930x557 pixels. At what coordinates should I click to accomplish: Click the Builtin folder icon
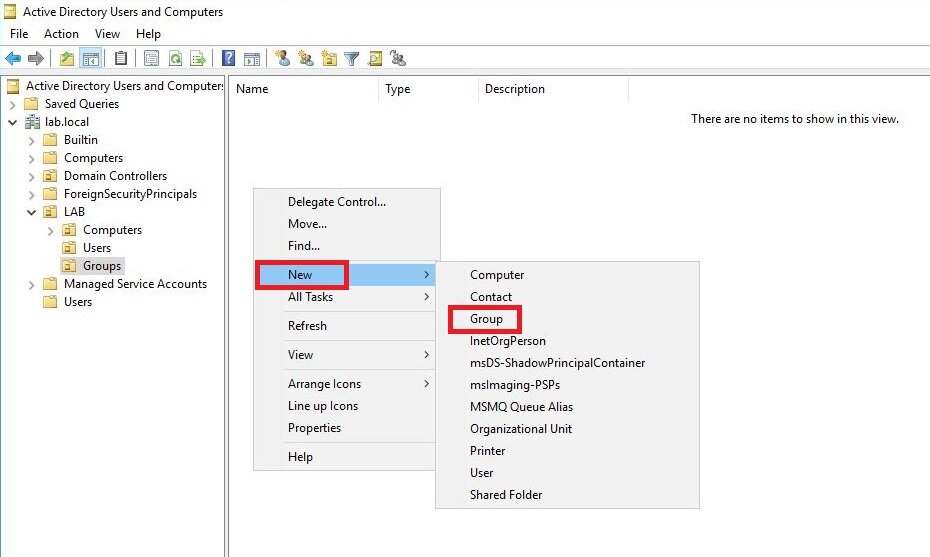[50, 140]
